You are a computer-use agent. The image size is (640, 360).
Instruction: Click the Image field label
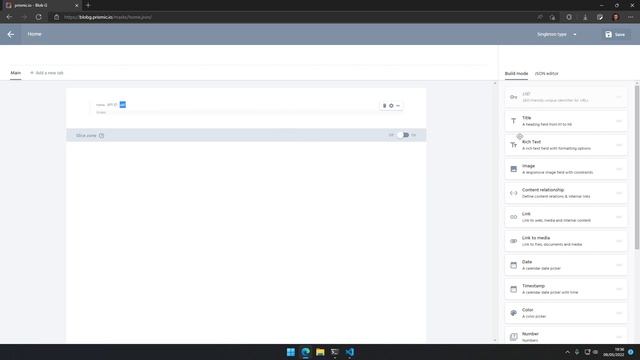(528, 166)
